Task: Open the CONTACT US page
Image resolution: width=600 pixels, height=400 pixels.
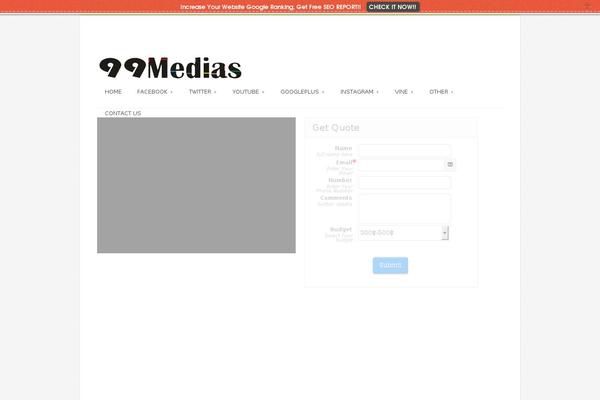Action: click(123, 113)
